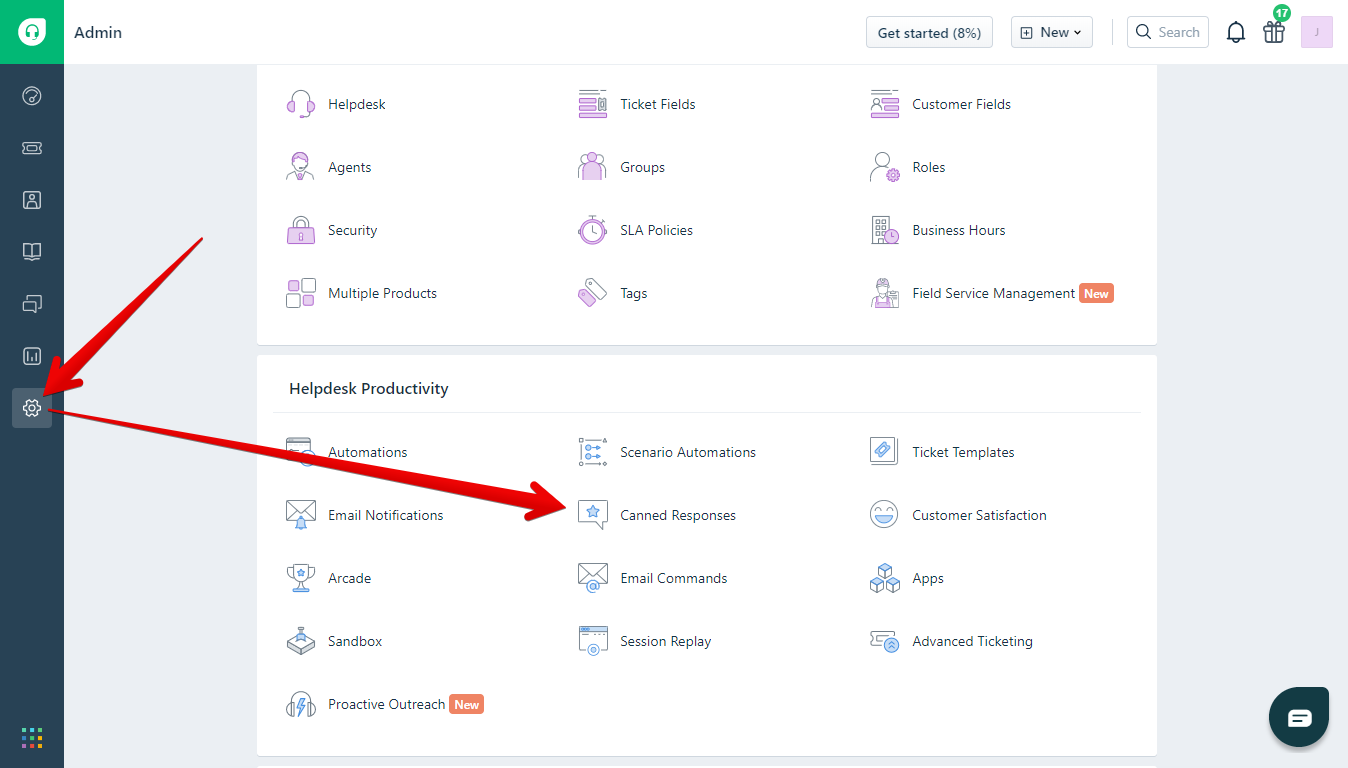This screenshot has height=768, width=1348.
Task: Click the Advanced Ticketing icon
Action: [885, 641]
